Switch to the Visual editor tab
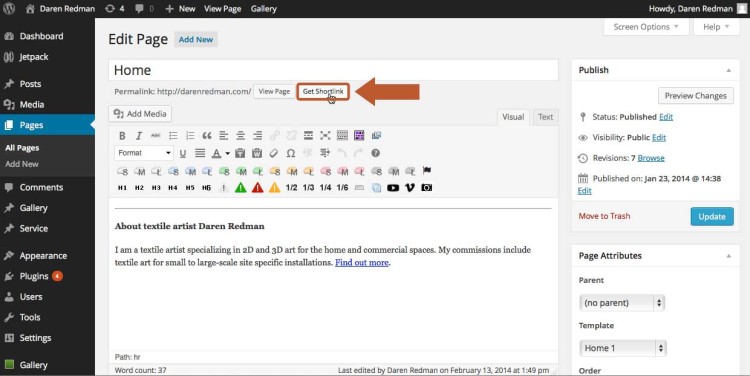750x376 pixels. (x=513, y=117)
